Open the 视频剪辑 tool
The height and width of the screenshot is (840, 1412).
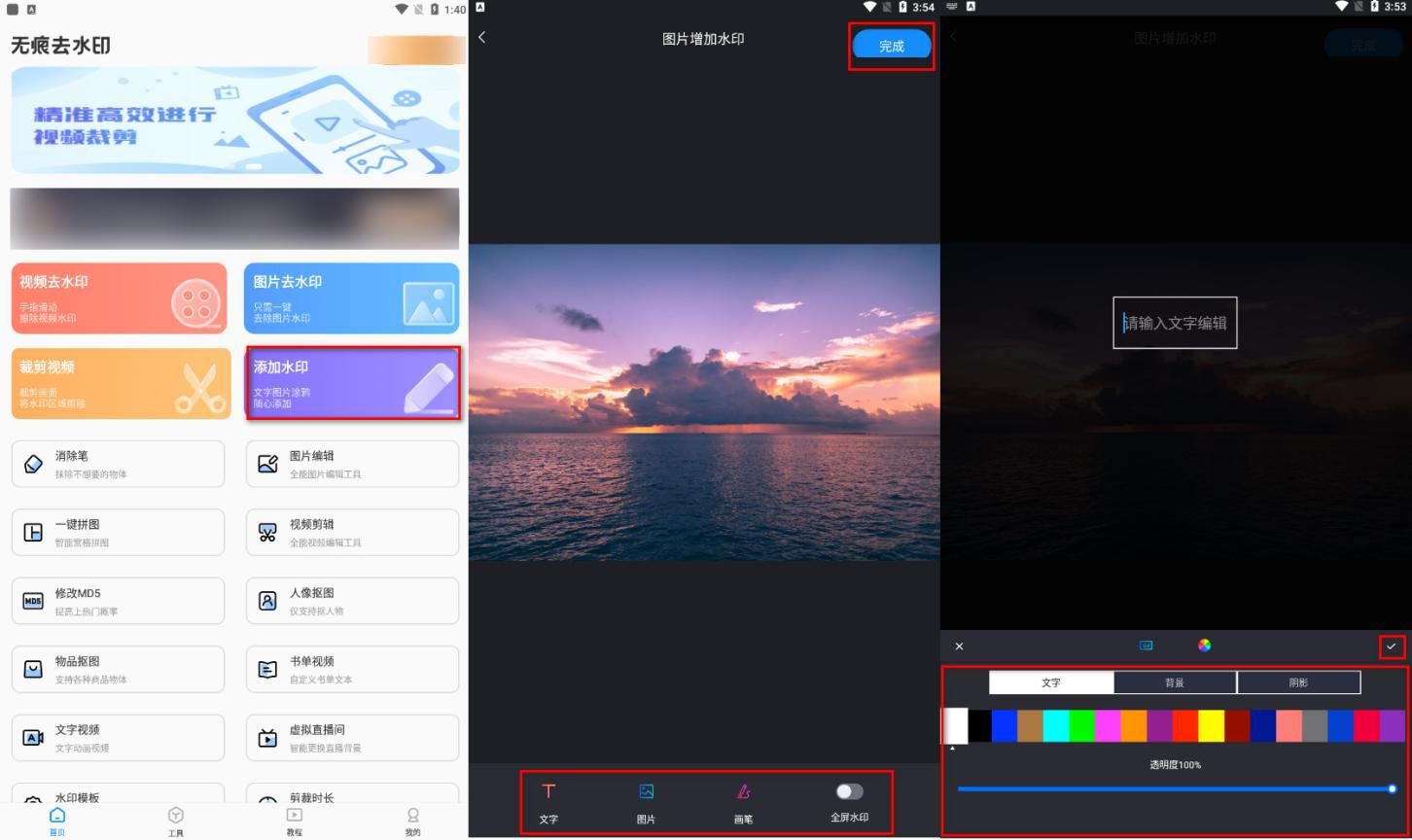352,533
